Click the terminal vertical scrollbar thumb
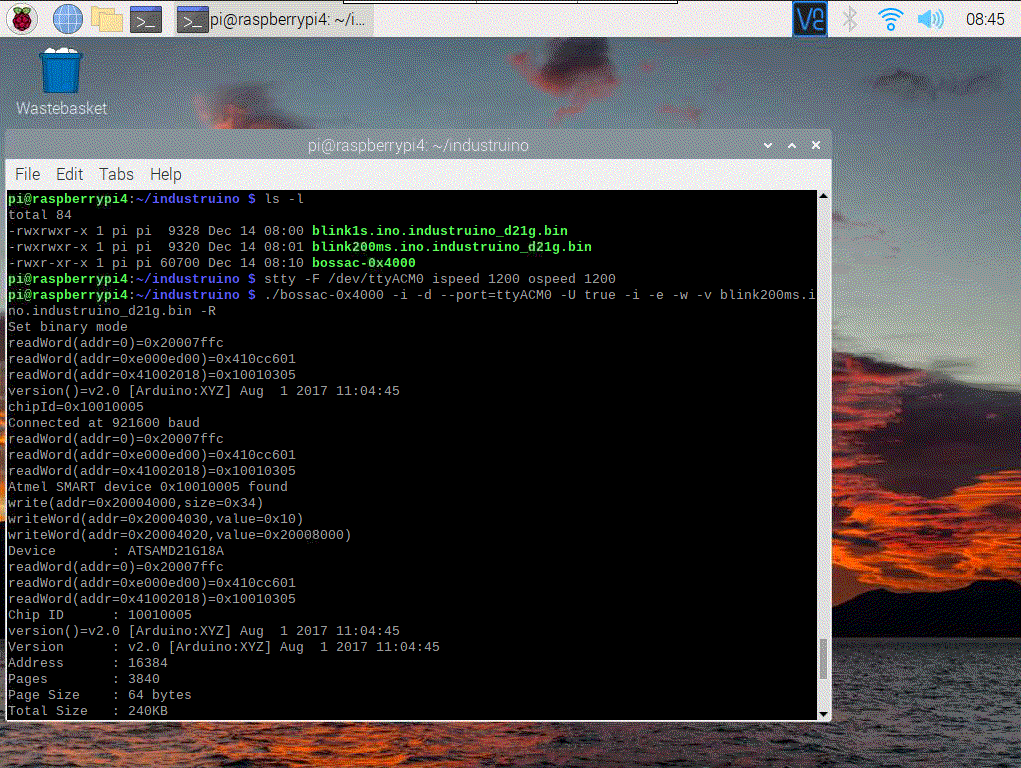Screen dimensions: 1021x768 pyautogui.click(x=824, y=660)
